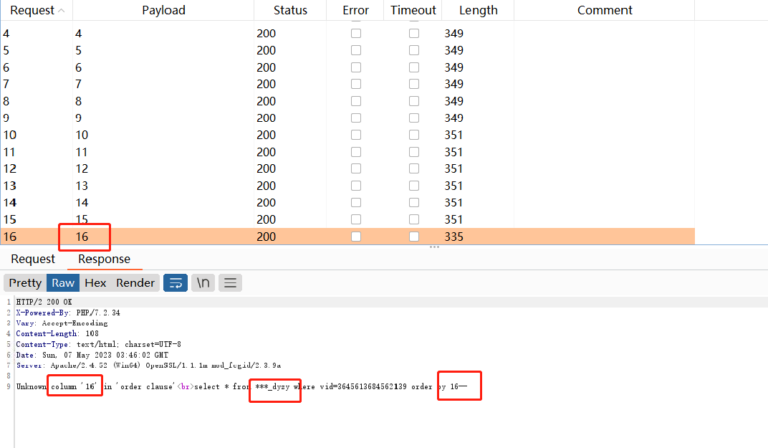This screenshot has height=448, width=768.
Task: Open the hamburger options menu icon
Action: point(230,283)
